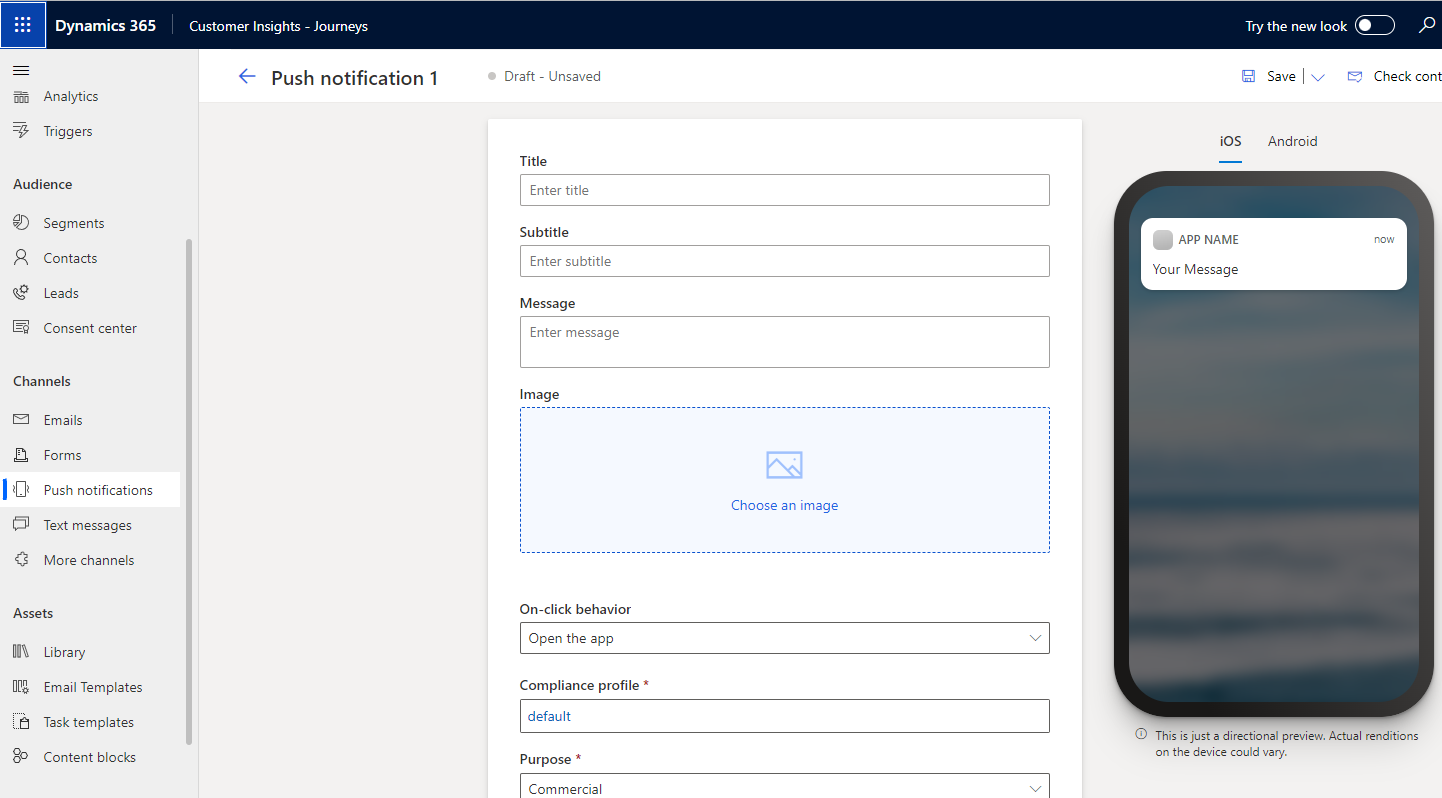Switch to the Android preview tab
1442x798 pixels.
click(x=1292, y=141)
